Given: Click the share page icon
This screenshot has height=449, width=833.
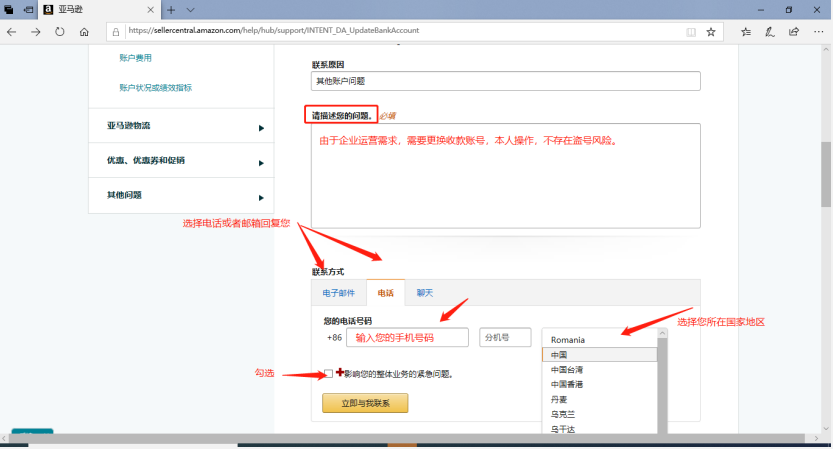Looking at the screenshot, I should [x=794, y=31].
